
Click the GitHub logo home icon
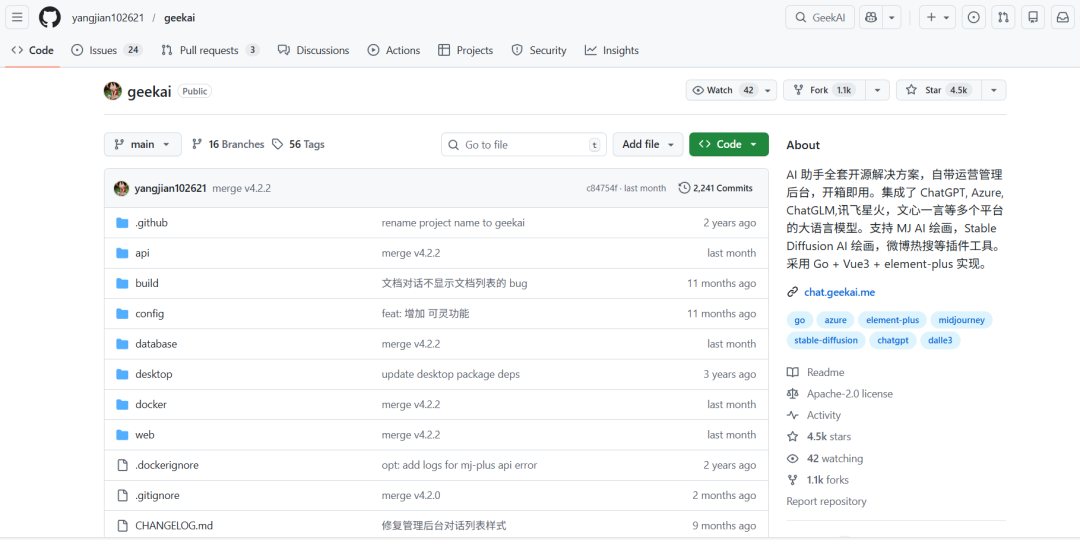pyautogui.click(x=50, y=18)
